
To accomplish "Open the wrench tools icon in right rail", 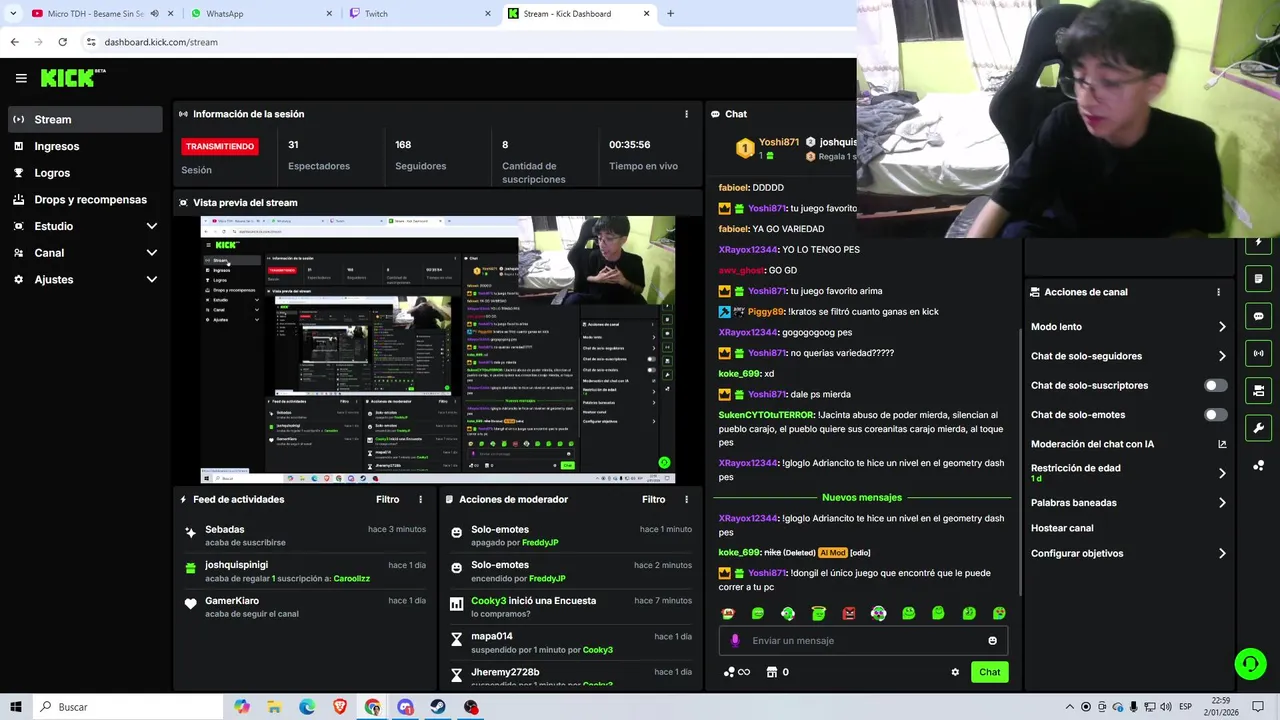I will click(1258, 428).
